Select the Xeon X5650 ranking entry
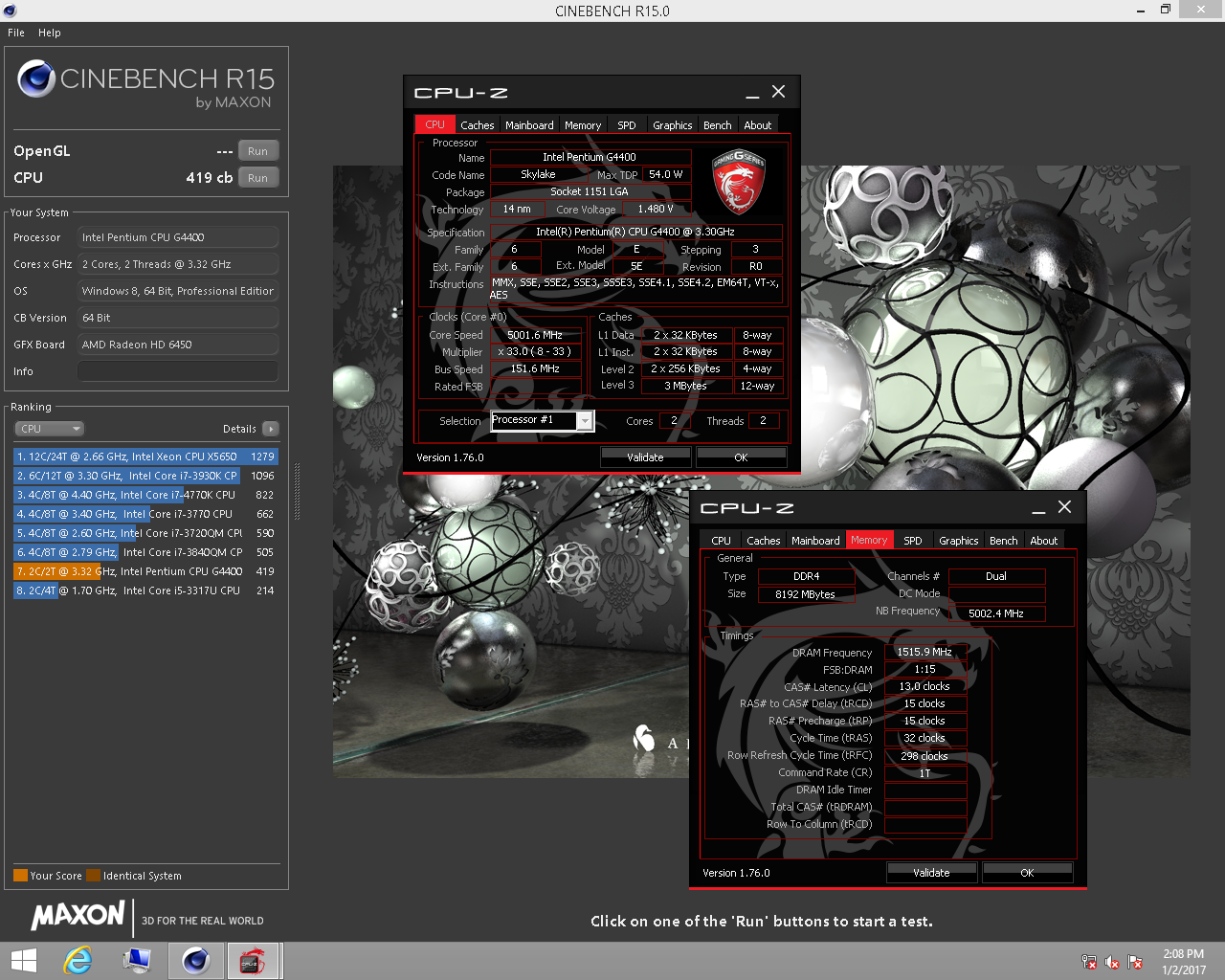The height and width of the screenshot is (980, 1225). pos(145,457)
